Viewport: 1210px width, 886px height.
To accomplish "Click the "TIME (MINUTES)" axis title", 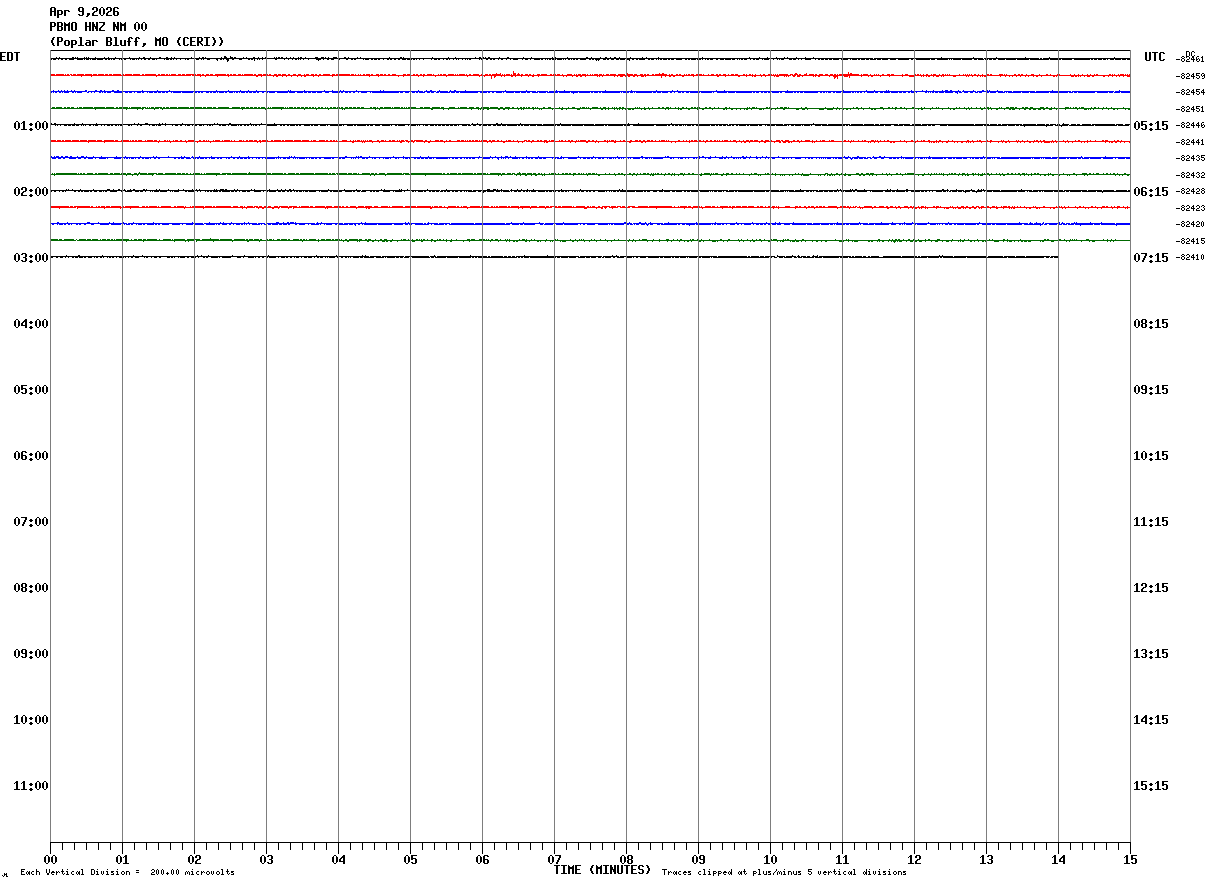I will tap(602, 870).
